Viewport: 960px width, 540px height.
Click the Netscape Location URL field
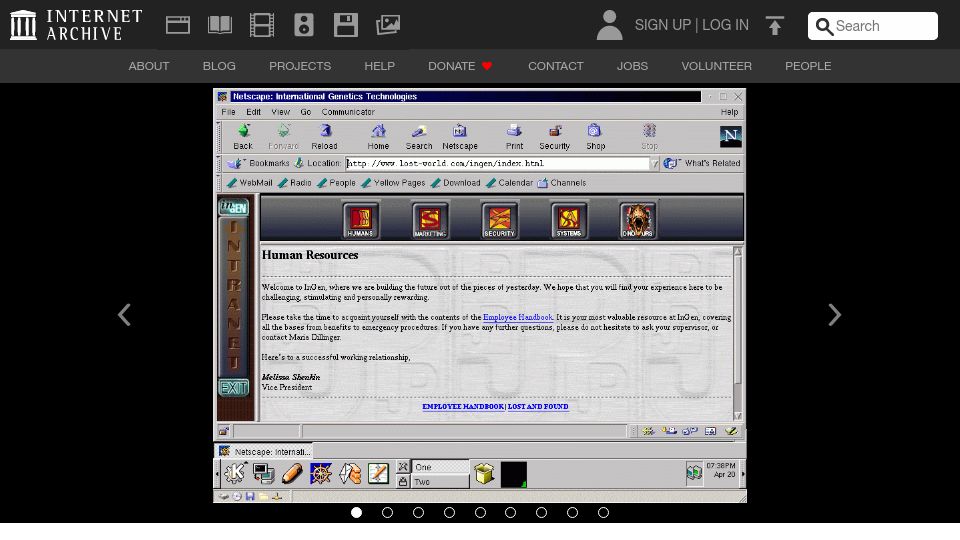click(x=498, y=163)
